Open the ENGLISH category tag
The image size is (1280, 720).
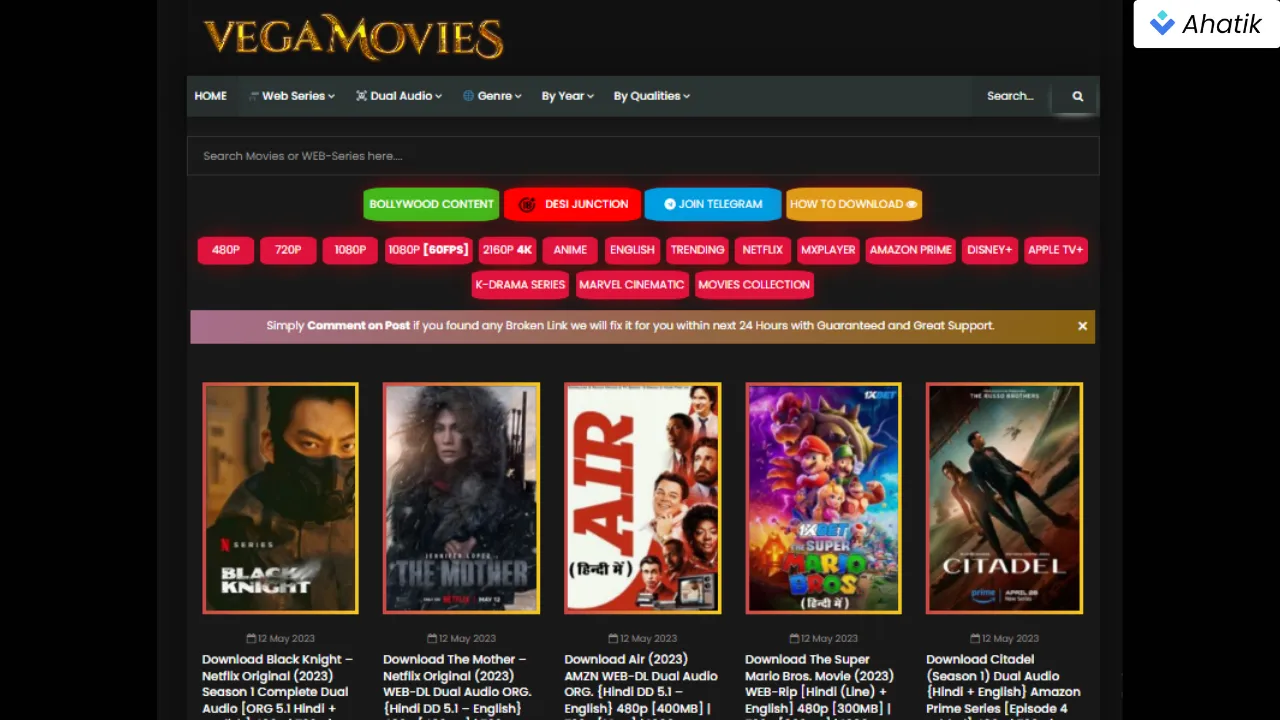click(632, 250)
